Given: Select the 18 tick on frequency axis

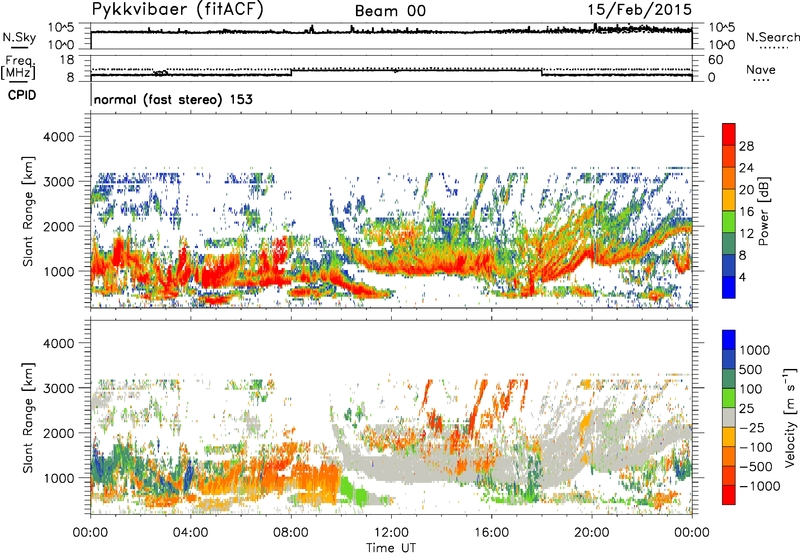Looking at the screenshot, I should coord(67,59).
